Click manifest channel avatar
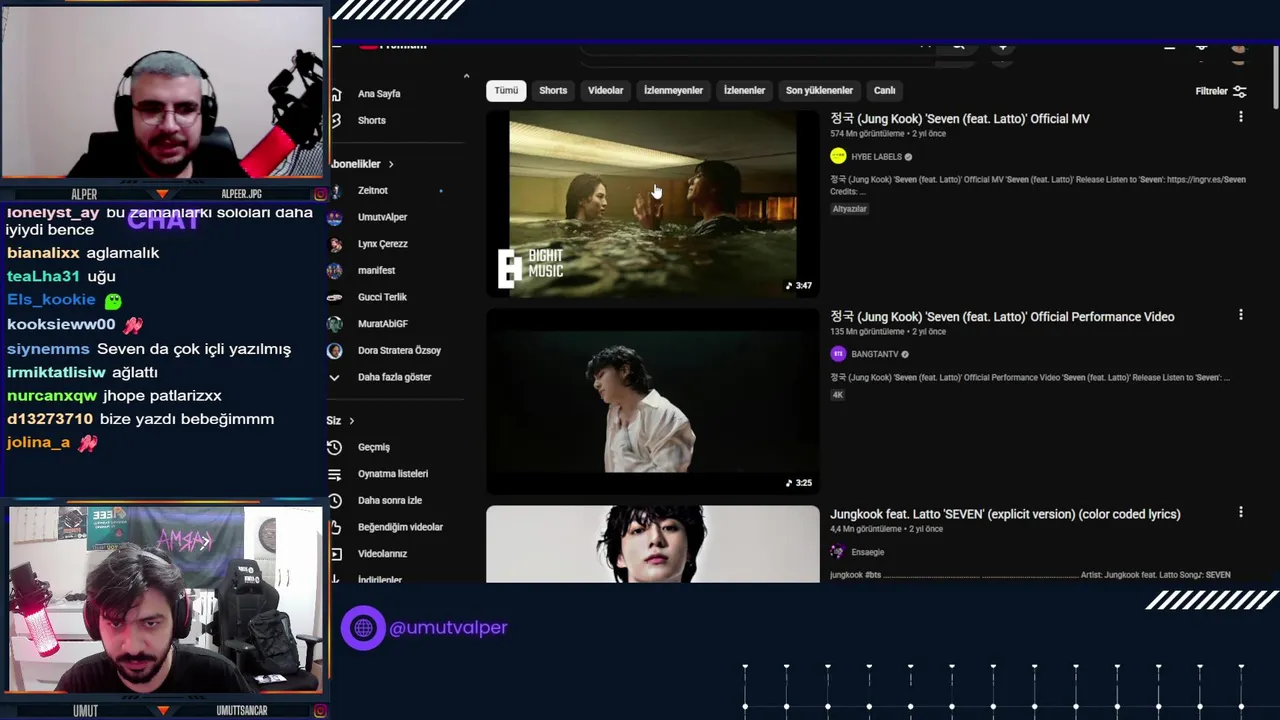 pyautogui.click(x=335, y=270)
